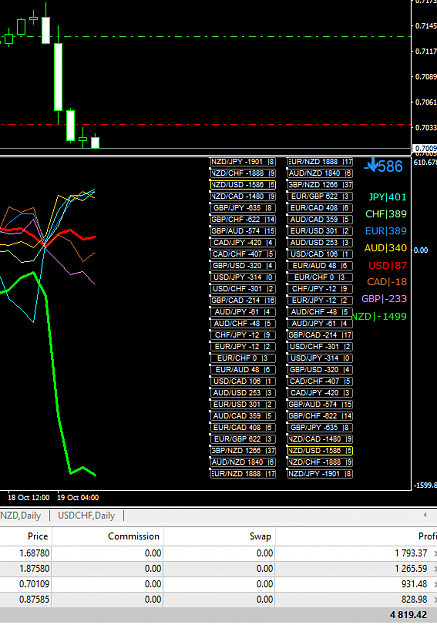Click NZD/CAD -1480 in the left pair list

[243, 197]
